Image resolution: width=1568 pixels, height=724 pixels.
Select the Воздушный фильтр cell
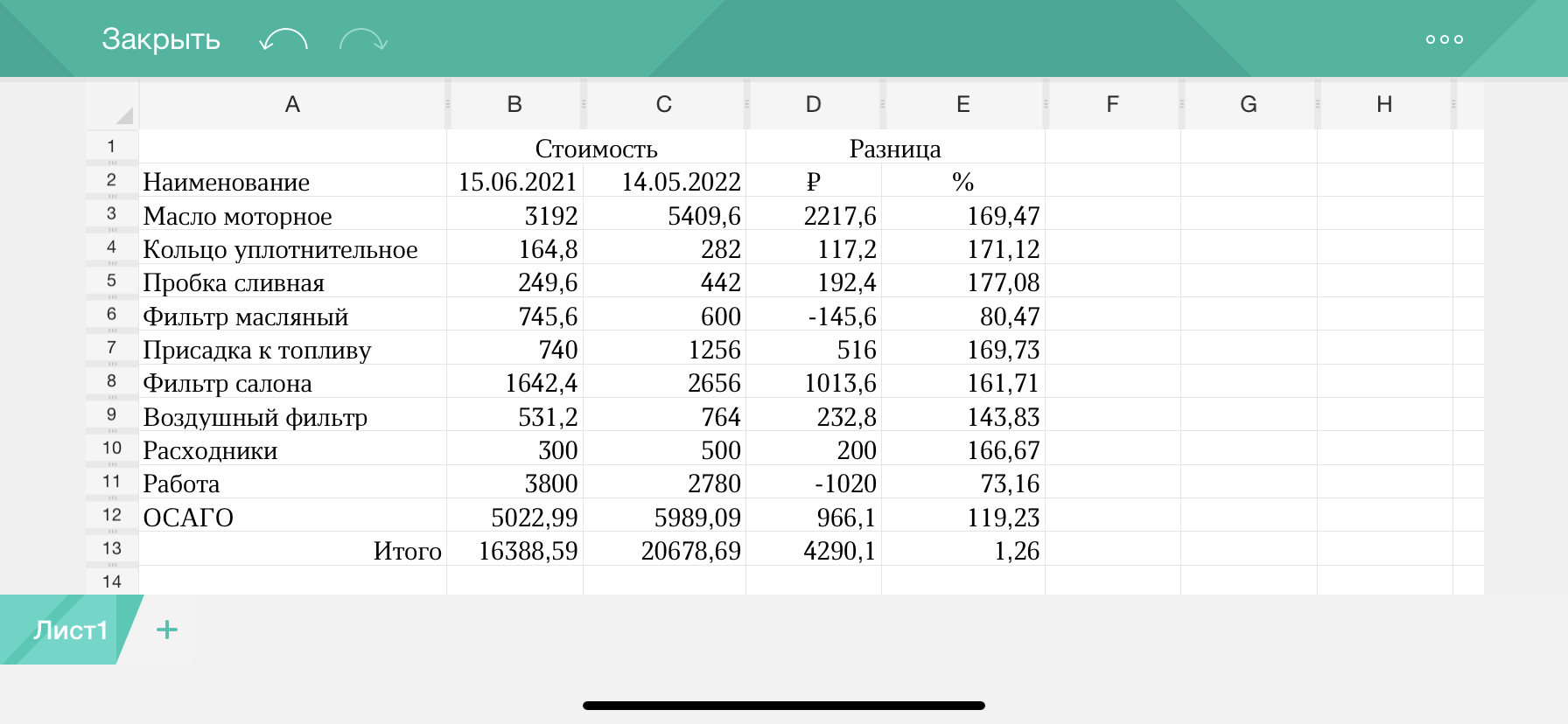(292, 415)
